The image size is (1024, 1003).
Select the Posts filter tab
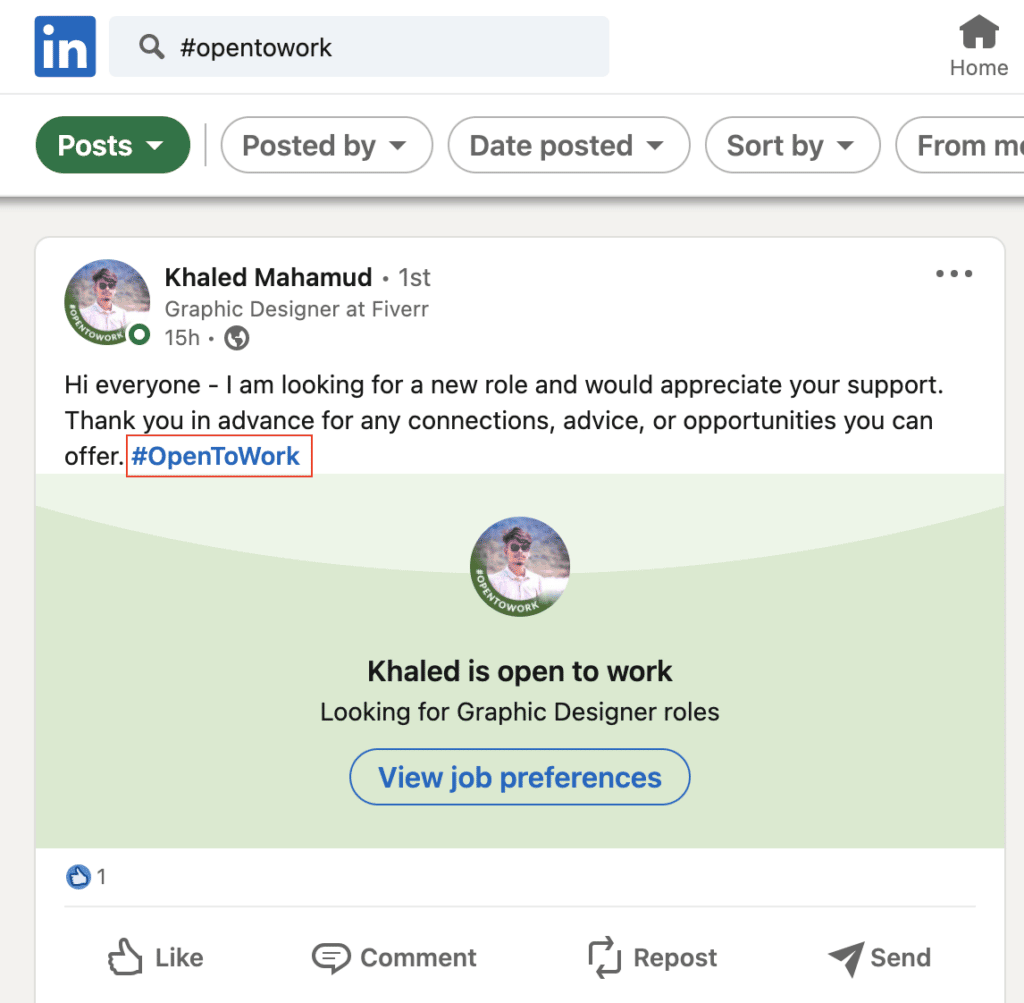(x=112, y=145)
